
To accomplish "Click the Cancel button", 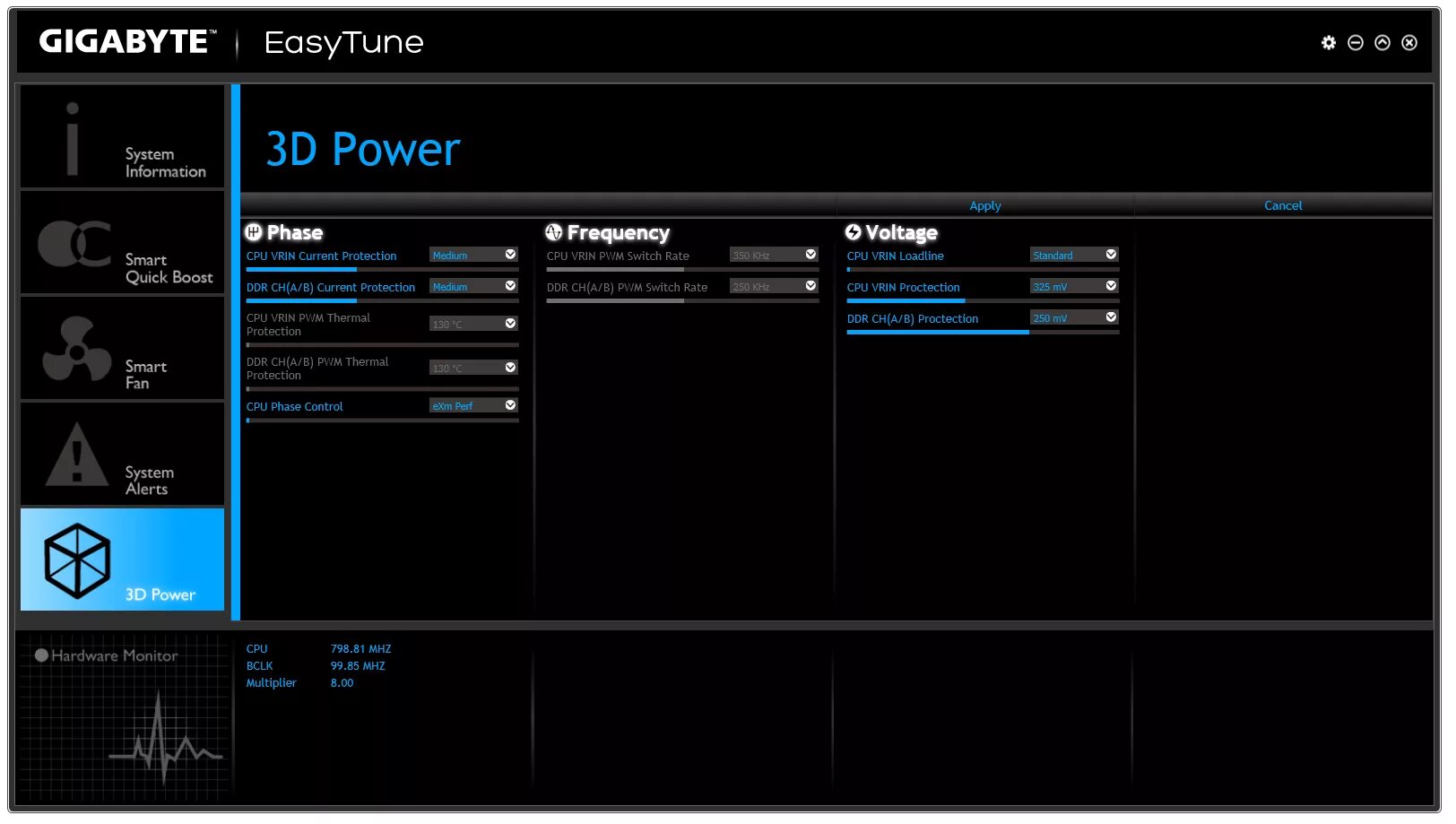I will (x=1282, y=205).
